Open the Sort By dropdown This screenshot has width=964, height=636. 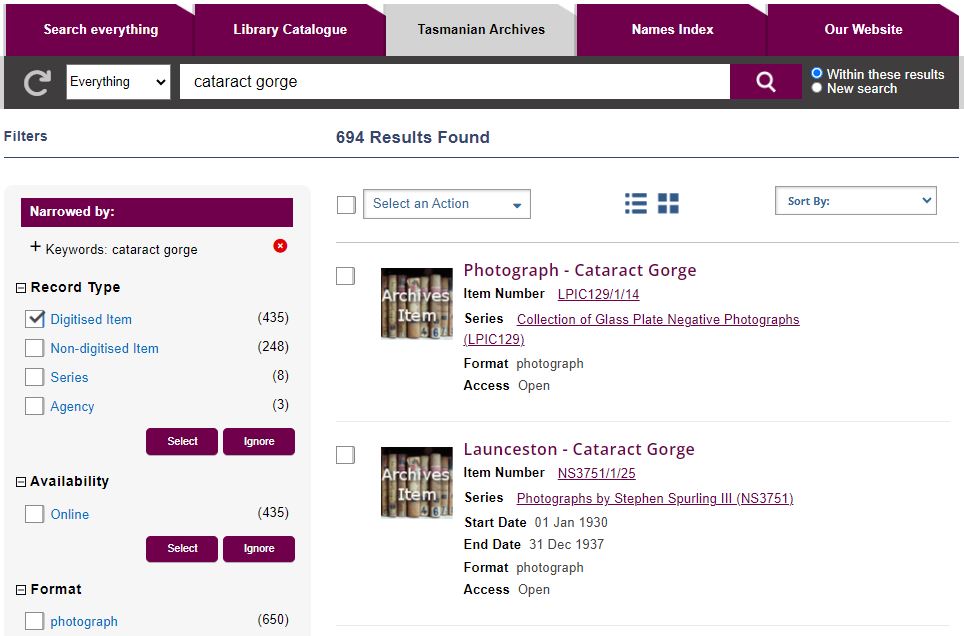pyautogui.click(x=855, y=201)
